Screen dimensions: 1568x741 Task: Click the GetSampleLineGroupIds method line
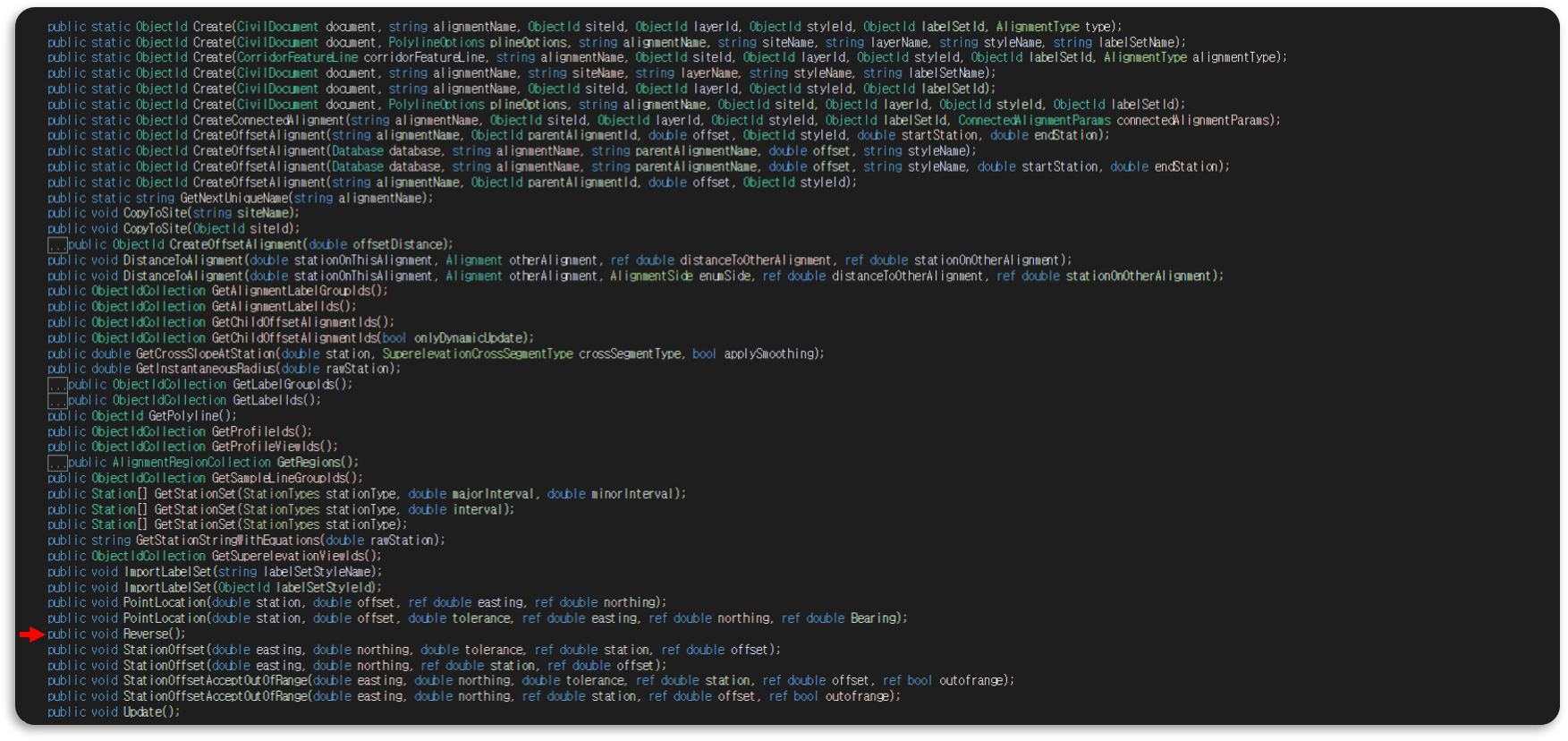tap(205, 478)
